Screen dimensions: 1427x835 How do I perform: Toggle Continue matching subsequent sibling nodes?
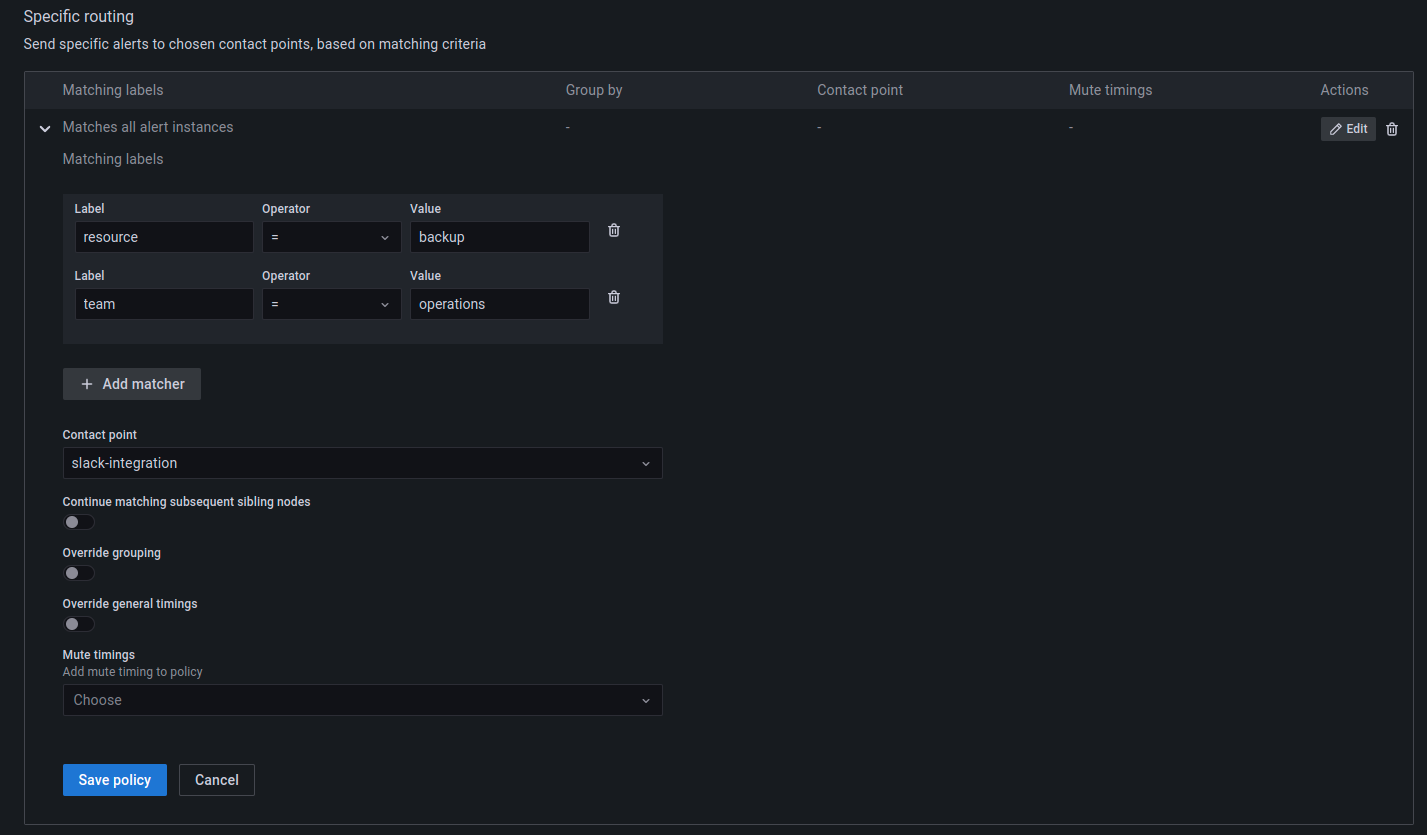79,522
